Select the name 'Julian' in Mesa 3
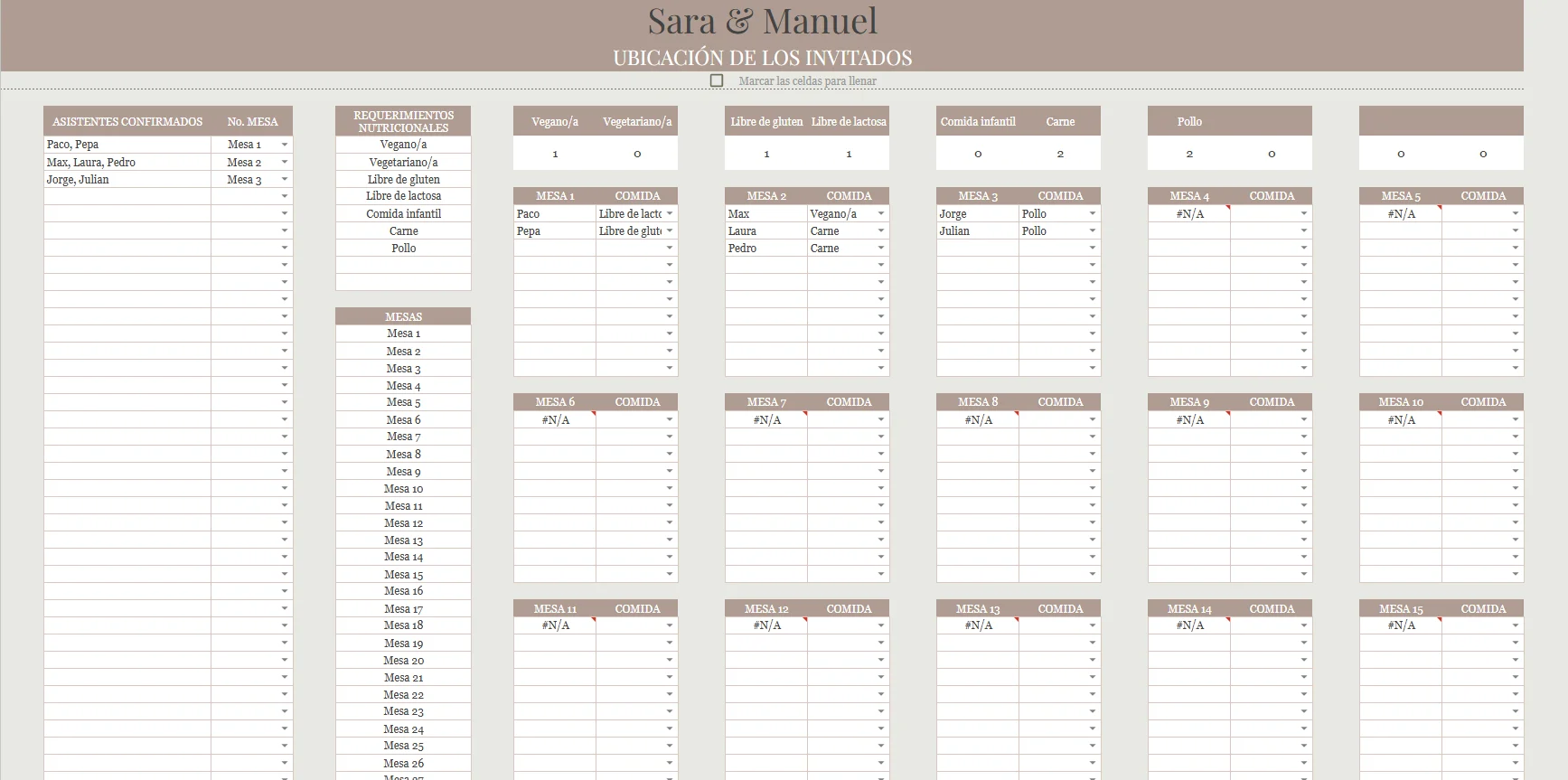 click(978, 231)
